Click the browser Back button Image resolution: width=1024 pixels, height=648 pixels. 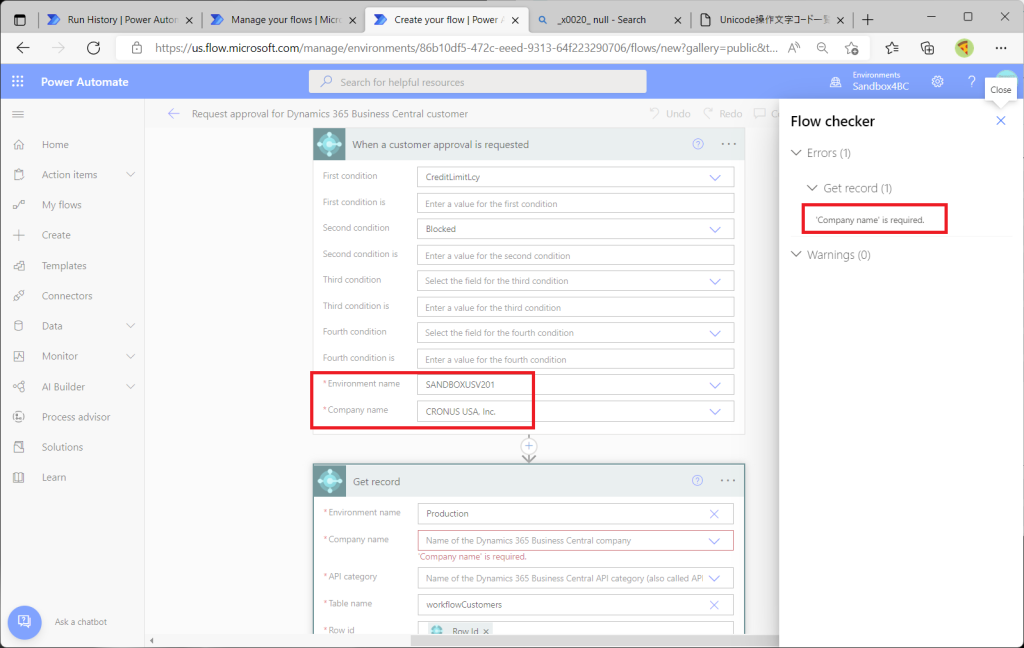(x=23, y=48)
